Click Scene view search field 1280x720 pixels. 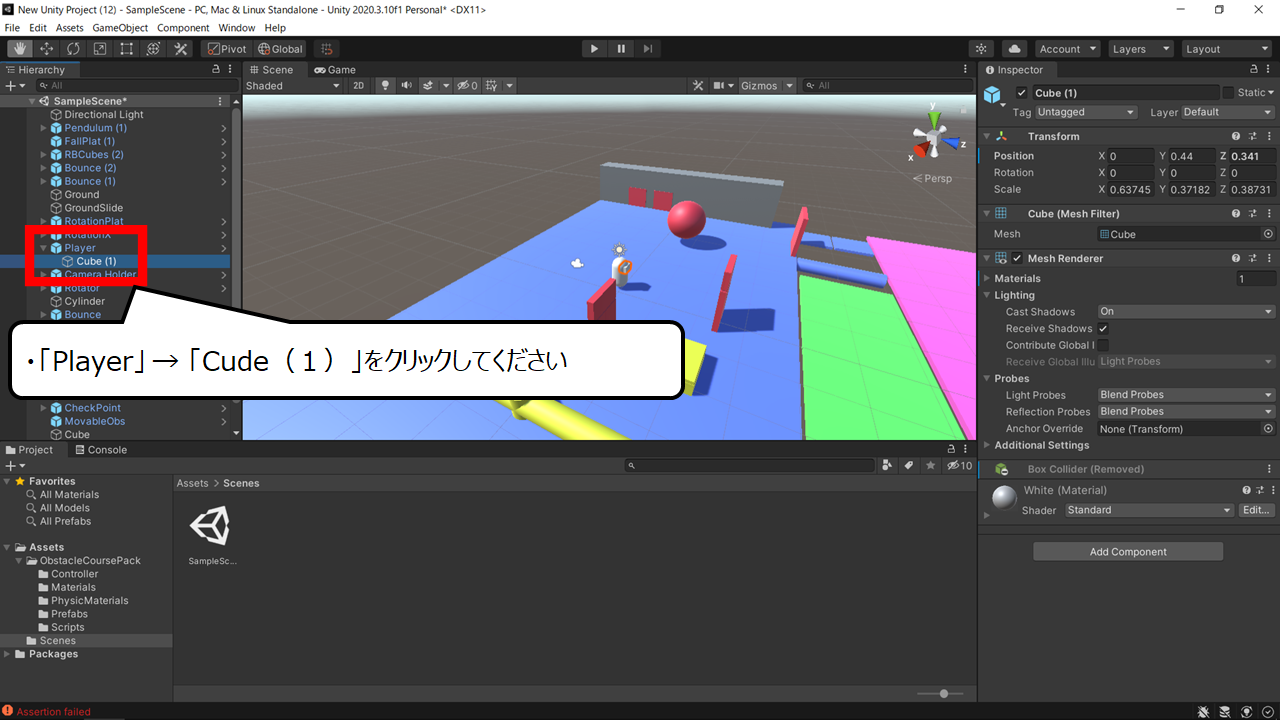(886, 86)
